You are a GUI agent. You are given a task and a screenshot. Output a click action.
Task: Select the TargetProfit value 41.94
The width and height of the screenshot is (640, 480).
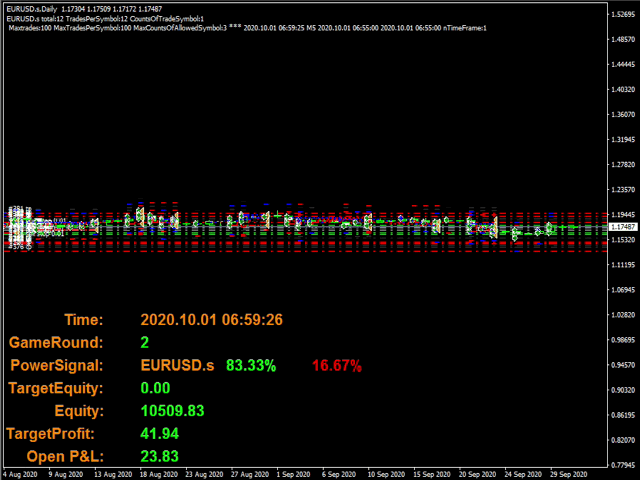point(161,434)
